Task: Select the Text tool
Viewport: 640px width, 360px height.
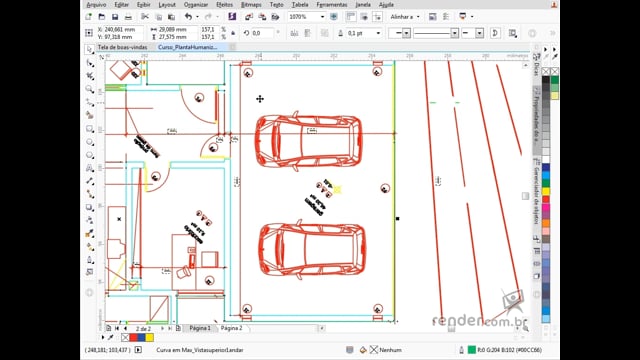Action: coord(89,168)
